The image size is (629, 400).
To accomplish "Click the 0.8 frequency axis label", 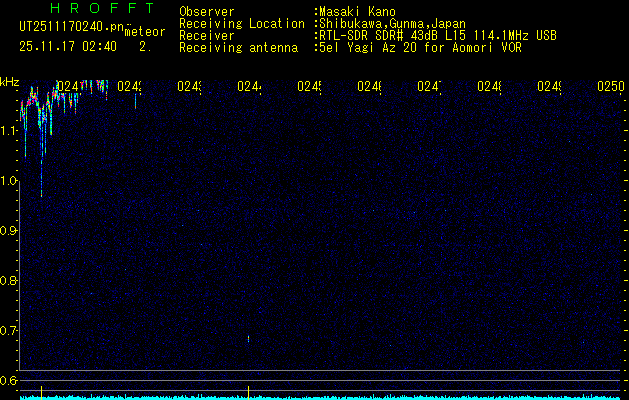I will pyautogui.click(x=8, y=280).
